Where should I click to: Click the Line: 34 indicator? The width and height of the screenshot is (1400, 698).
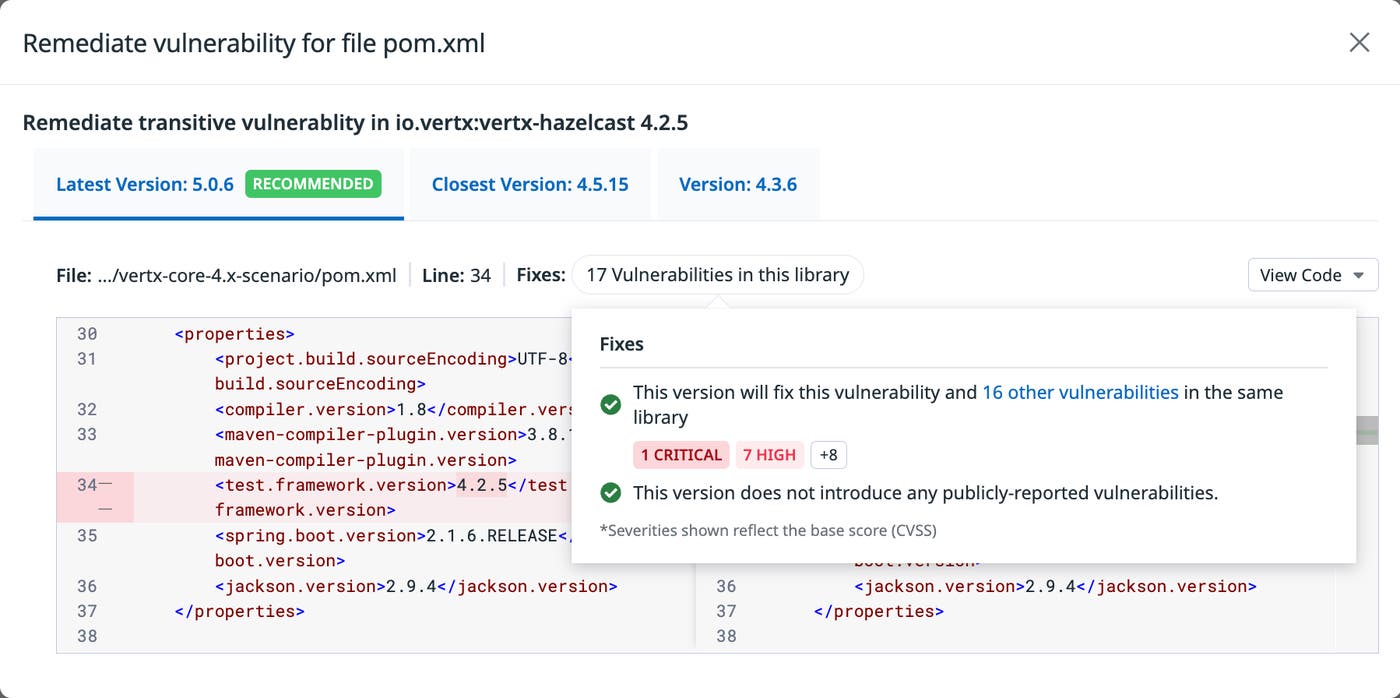[x=457, y=274]
